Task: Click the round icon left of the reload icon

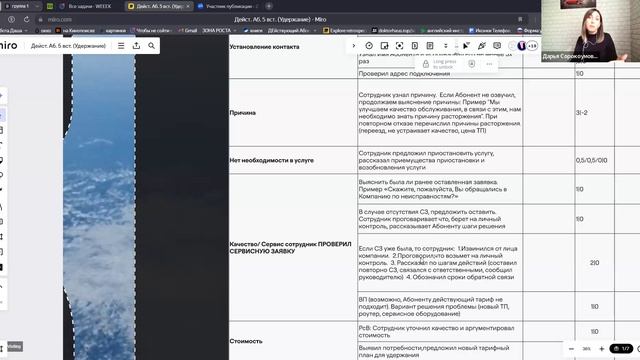Action: pyautogui.click(x=11, y=19)
